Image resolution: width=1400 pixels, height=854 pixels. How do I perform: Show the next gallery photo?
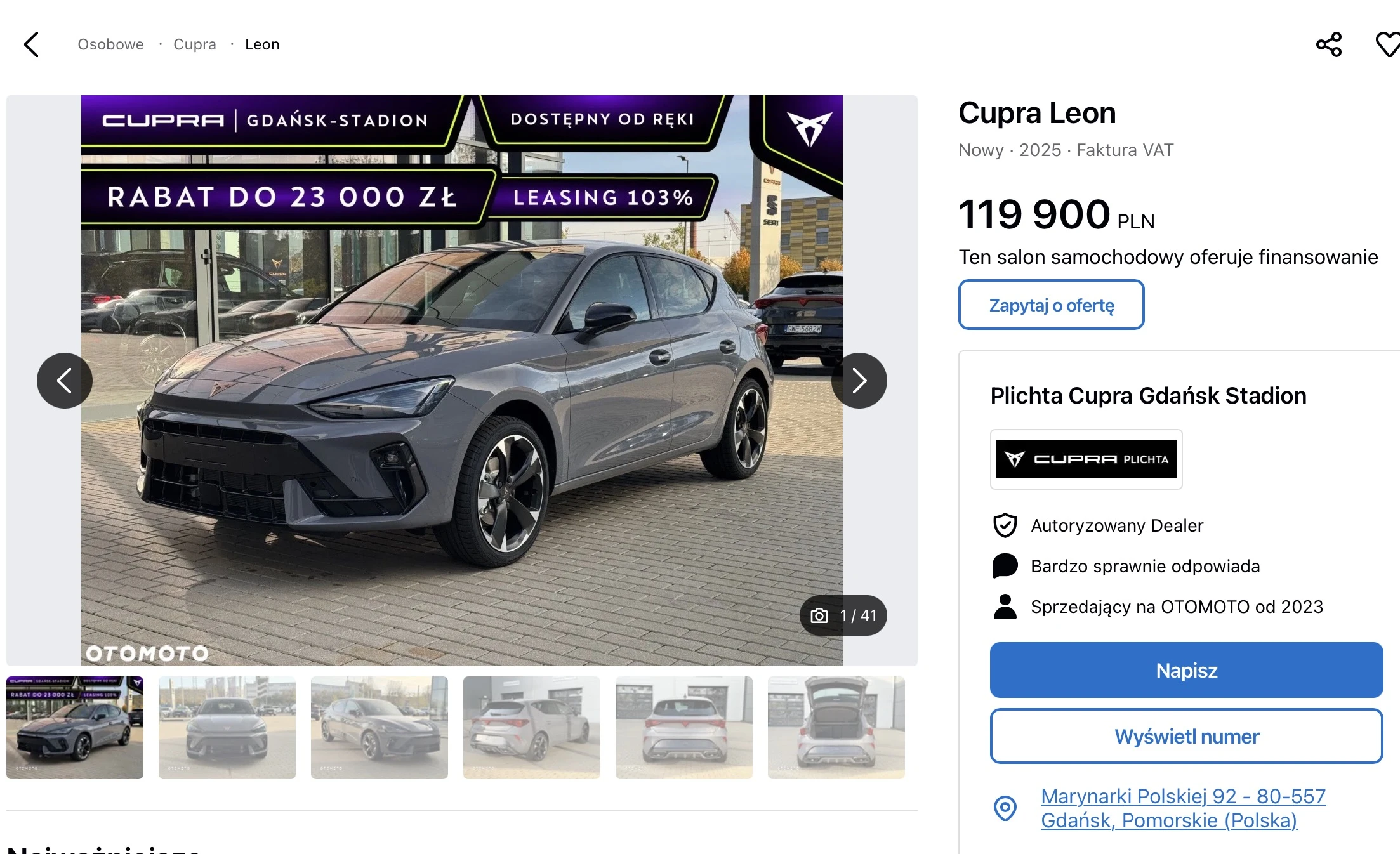pyautogui.click(x=859, y=381)
